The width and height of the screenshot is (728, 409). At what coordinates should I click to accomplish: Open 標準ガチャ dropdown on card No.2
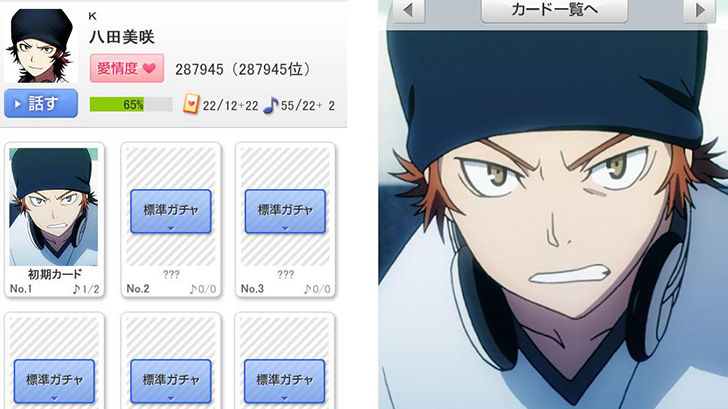pyautogui.click(x=171, y=211)
